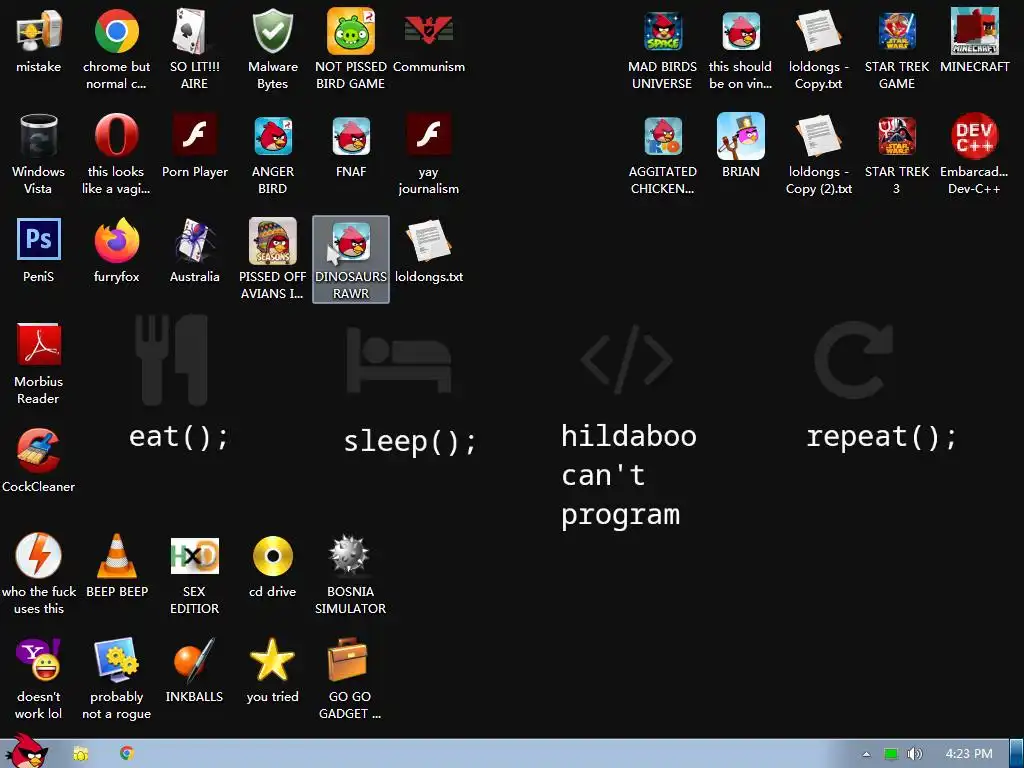Click the Show desktop strip on the taskbar
The image size is (1024, 768).
pyautogui.click(x=1017, y=754)
